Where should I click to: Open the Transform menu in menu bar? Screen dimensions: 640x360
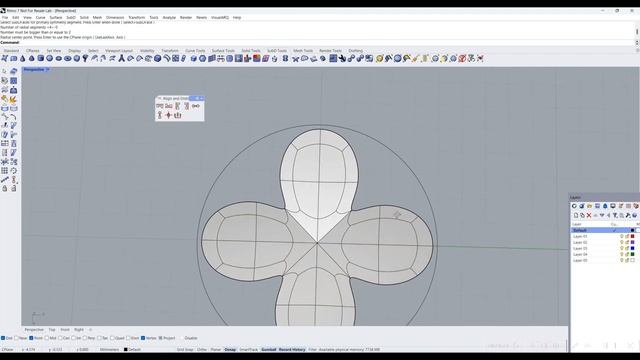136,18
